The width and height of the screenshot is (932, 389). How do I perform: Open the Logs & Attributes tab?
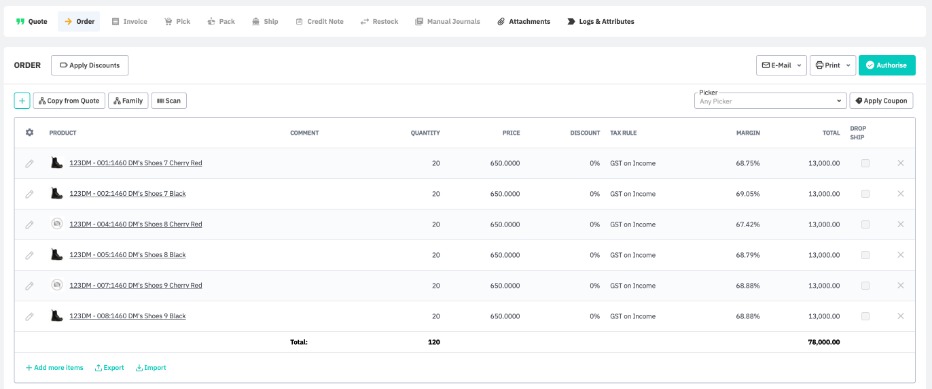(x=600, y=21)
